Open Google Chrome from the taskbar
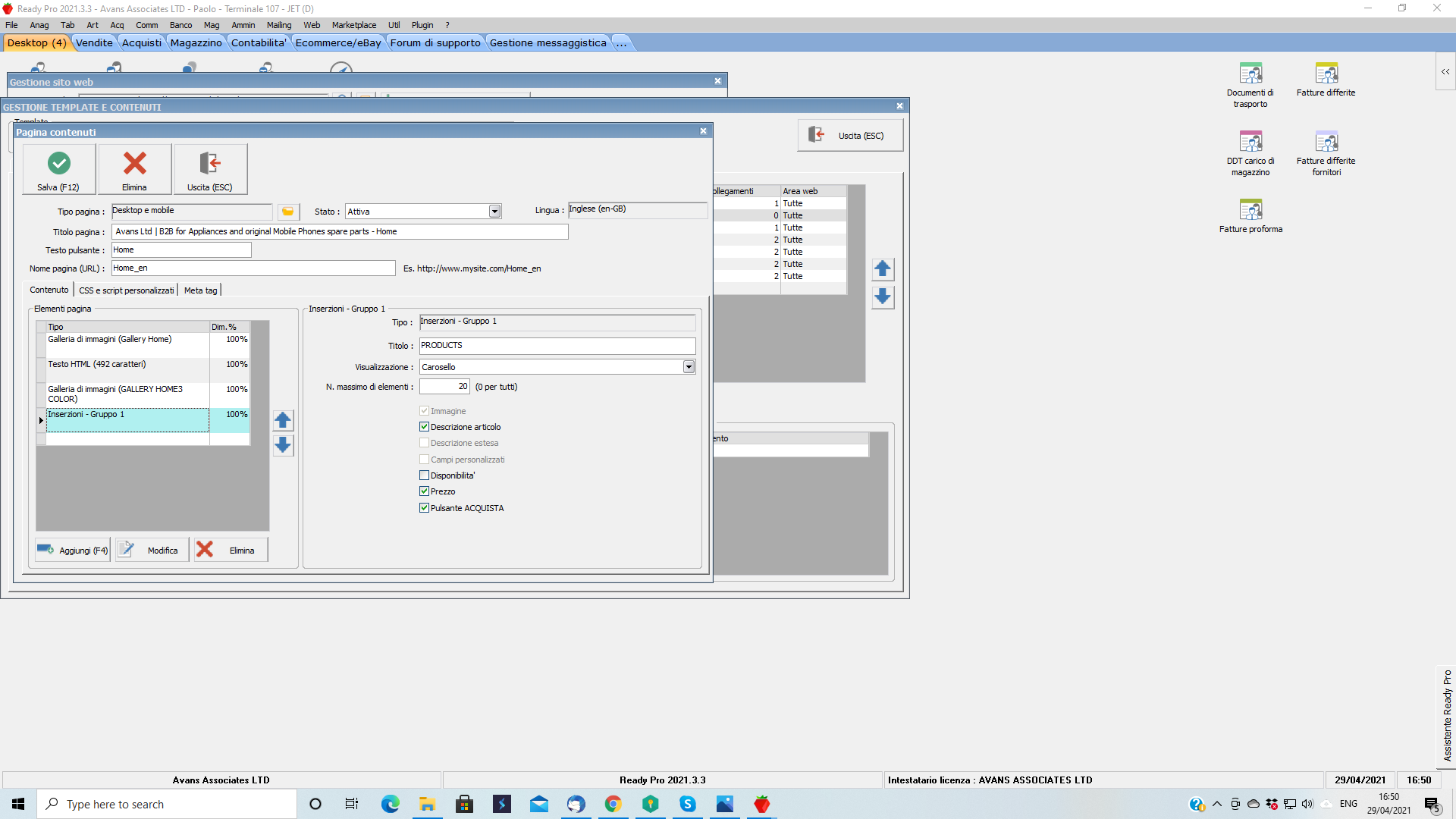The image size is (1456, 819). tap(613, 804)
